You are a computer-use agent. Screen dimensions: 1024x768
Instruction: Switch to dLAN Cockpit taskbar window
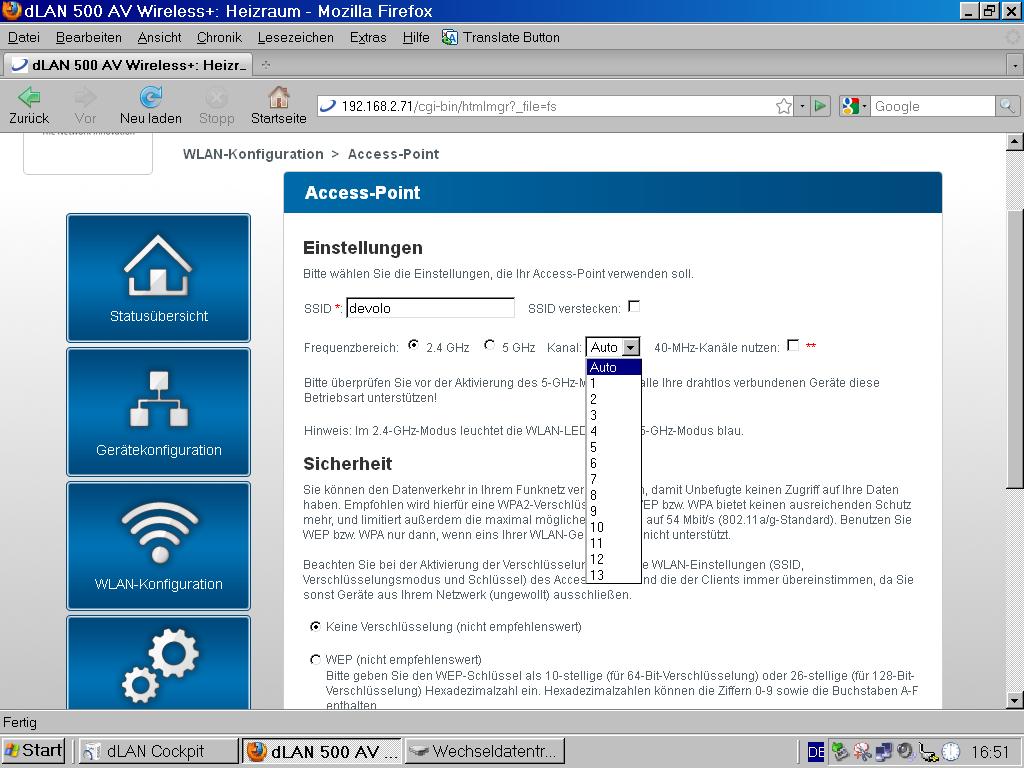click(159, 751)
